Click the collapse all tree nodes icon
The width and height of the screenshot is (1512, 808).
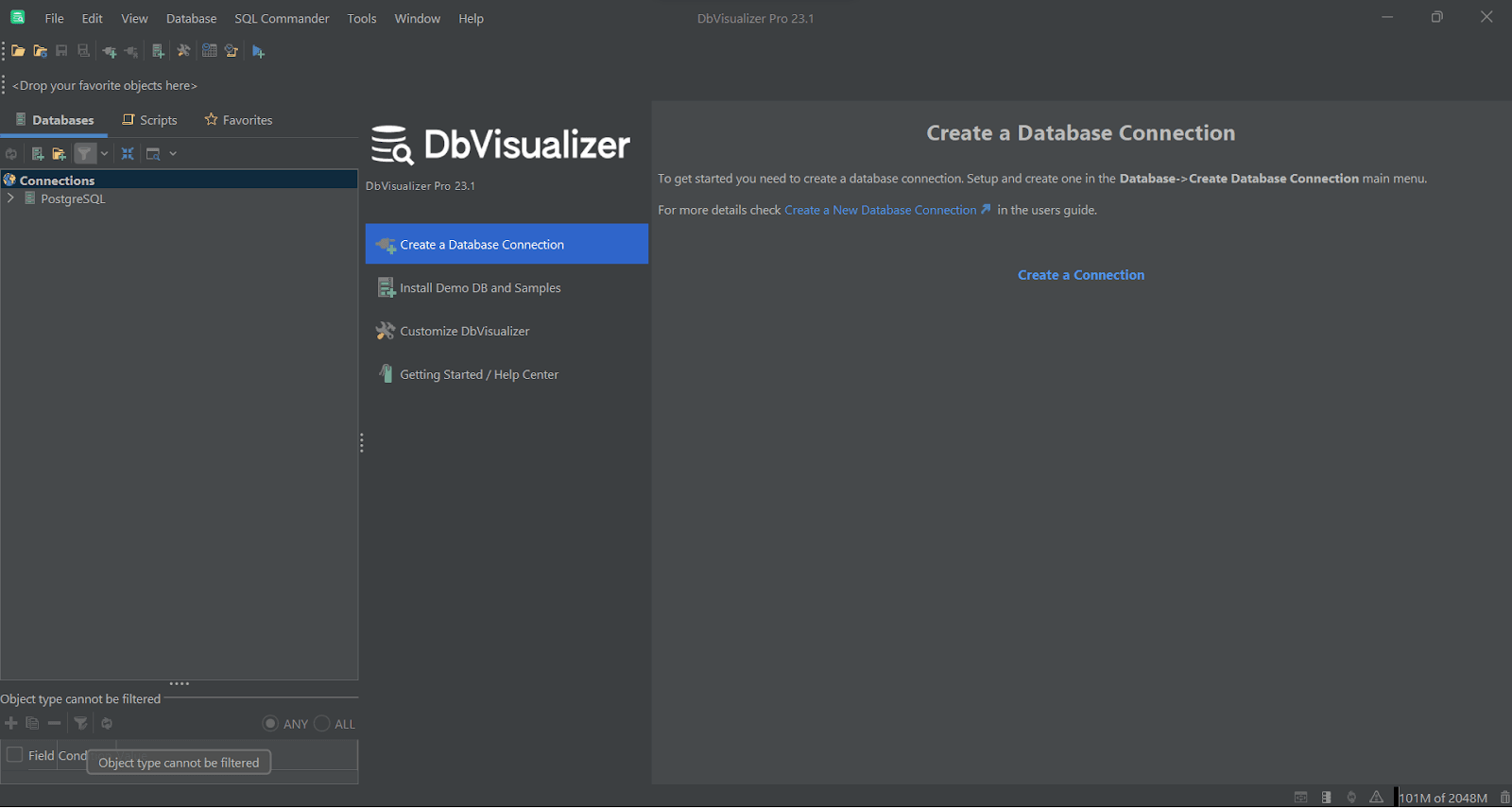(128, 154)
